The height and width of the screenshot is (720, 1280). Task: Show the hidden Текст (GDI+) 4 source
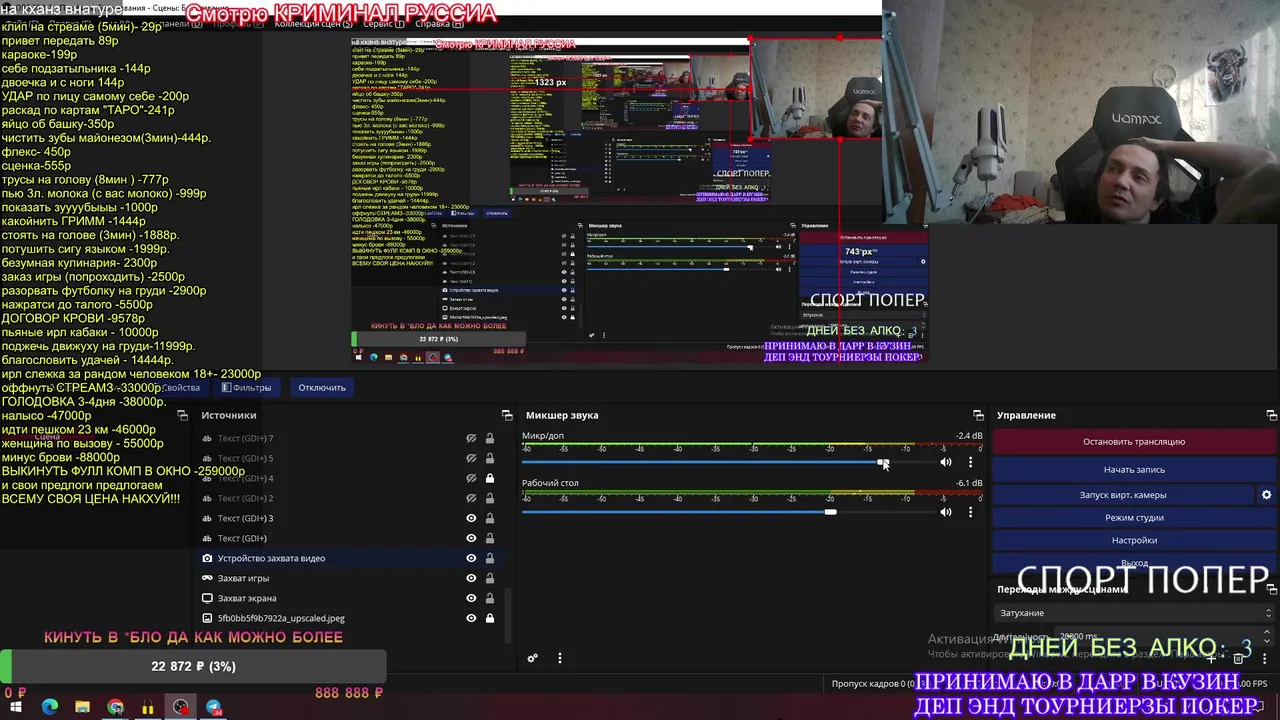coord(471,478)
